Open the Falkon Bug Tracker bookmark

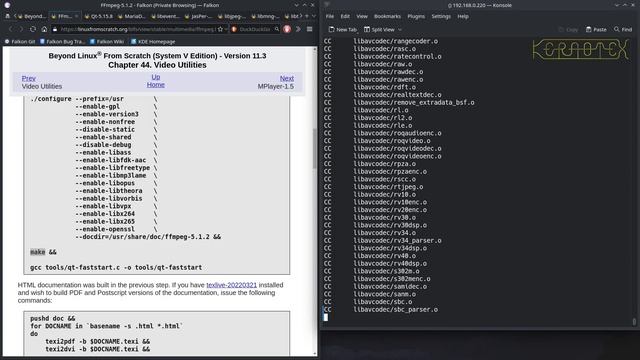pos(62,42)
